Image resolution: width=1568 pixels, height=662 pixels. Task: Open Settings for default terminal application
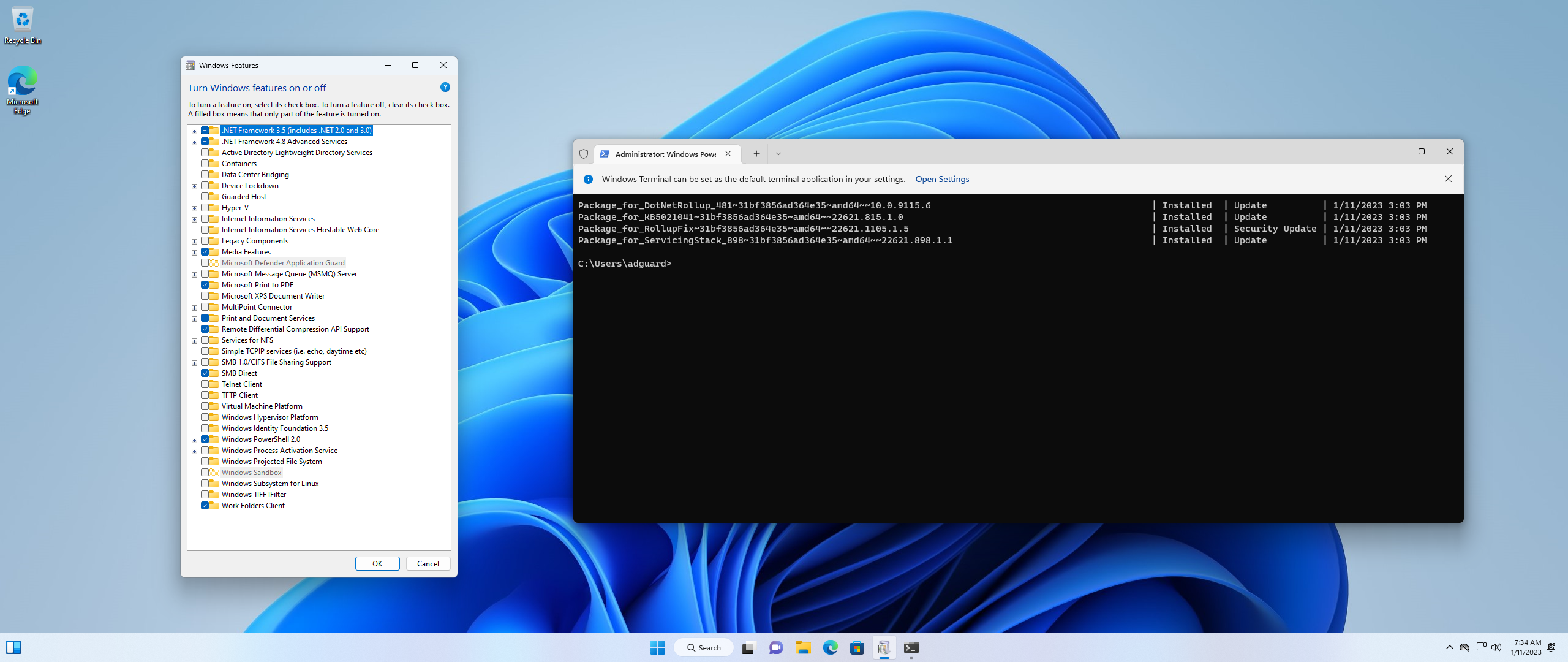941,178
